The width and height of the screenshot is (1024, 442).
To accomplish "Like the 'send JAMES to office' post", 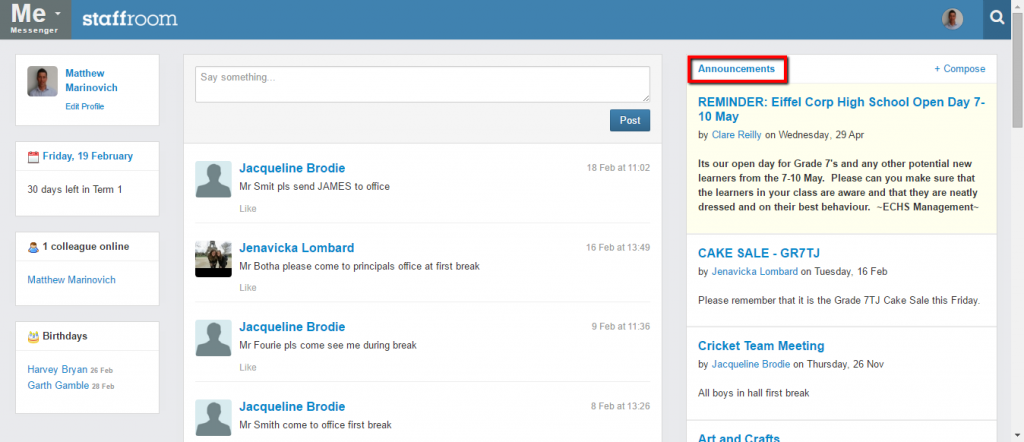I will [x=248, y=209].
